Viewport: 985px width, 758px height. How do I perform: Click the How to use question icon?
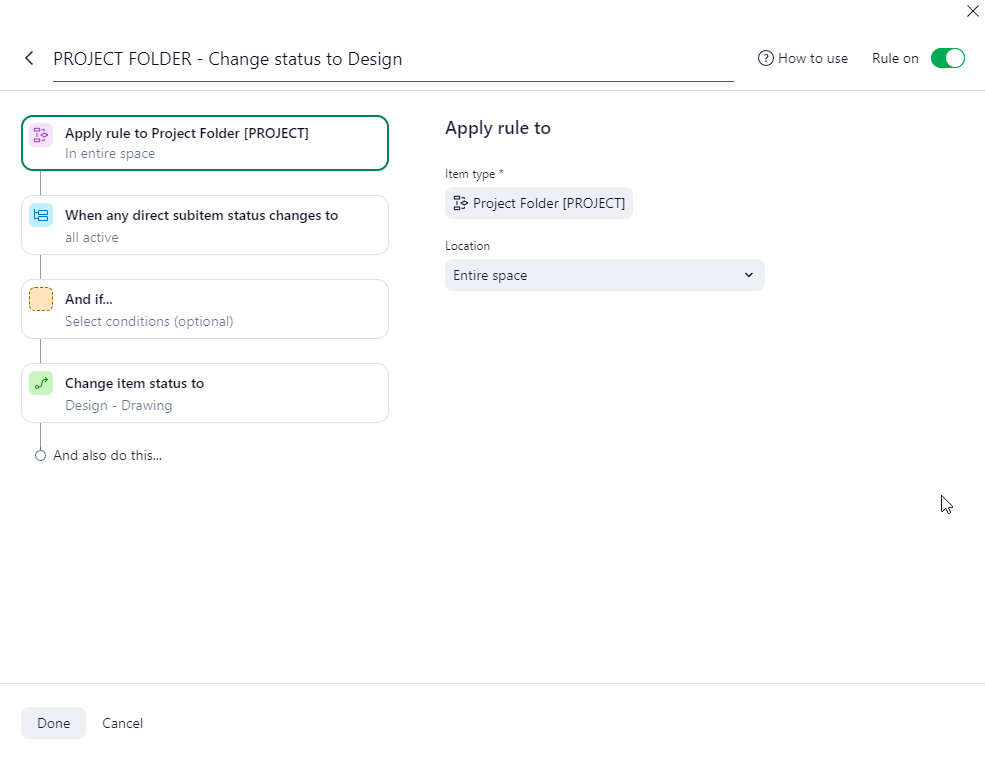tap(766, 58)
